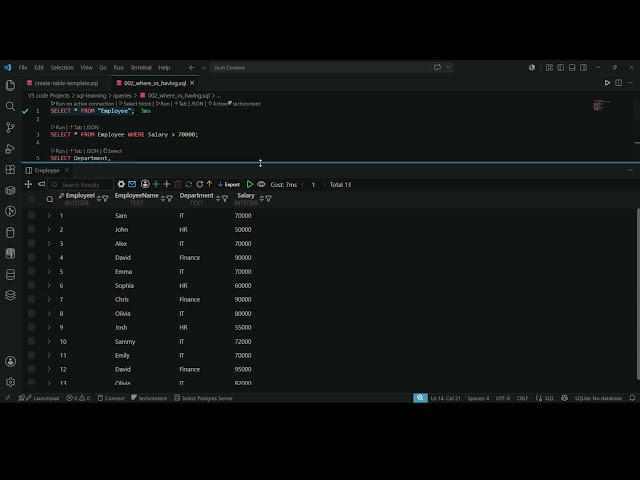Expand the row for employee 4 David
640x480 pixels.
[49, 257]
